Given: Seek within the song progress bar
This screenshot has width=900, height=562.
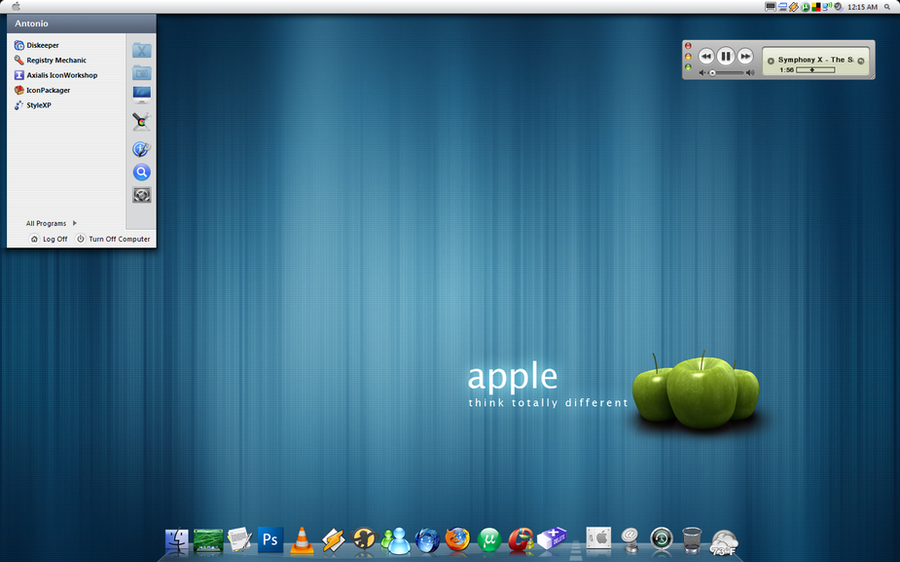Looking at the screenshot, I should [816, 70].
